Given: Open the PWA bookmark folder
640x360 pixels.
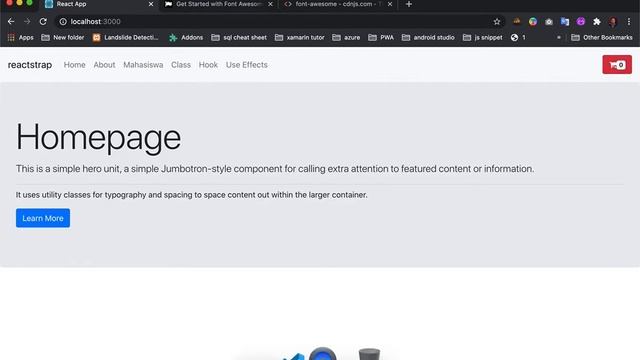Looking at the screenshot, I should pyautogui.click(x=381, y=38).
